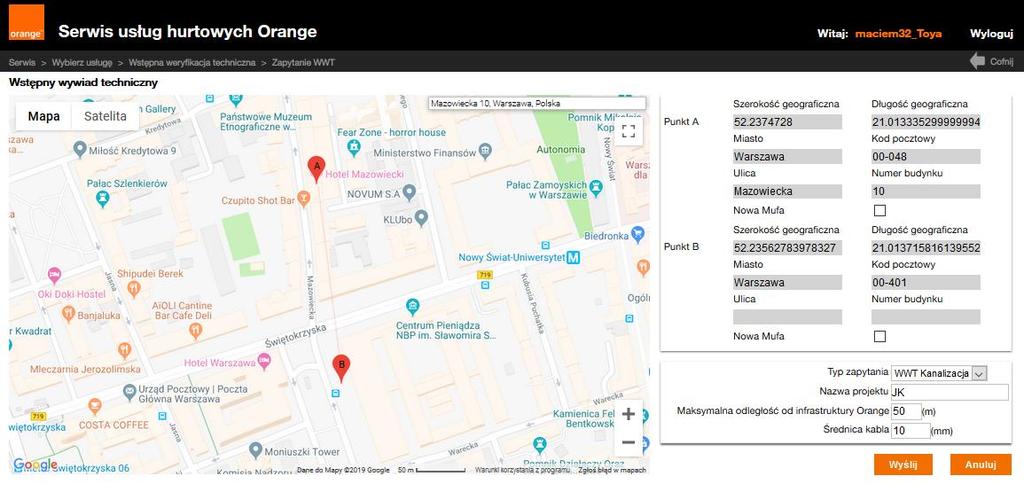Screen dimensions: 1024x484
Task: Toggle fullscreen map view icon
Action: pos(628,131)
